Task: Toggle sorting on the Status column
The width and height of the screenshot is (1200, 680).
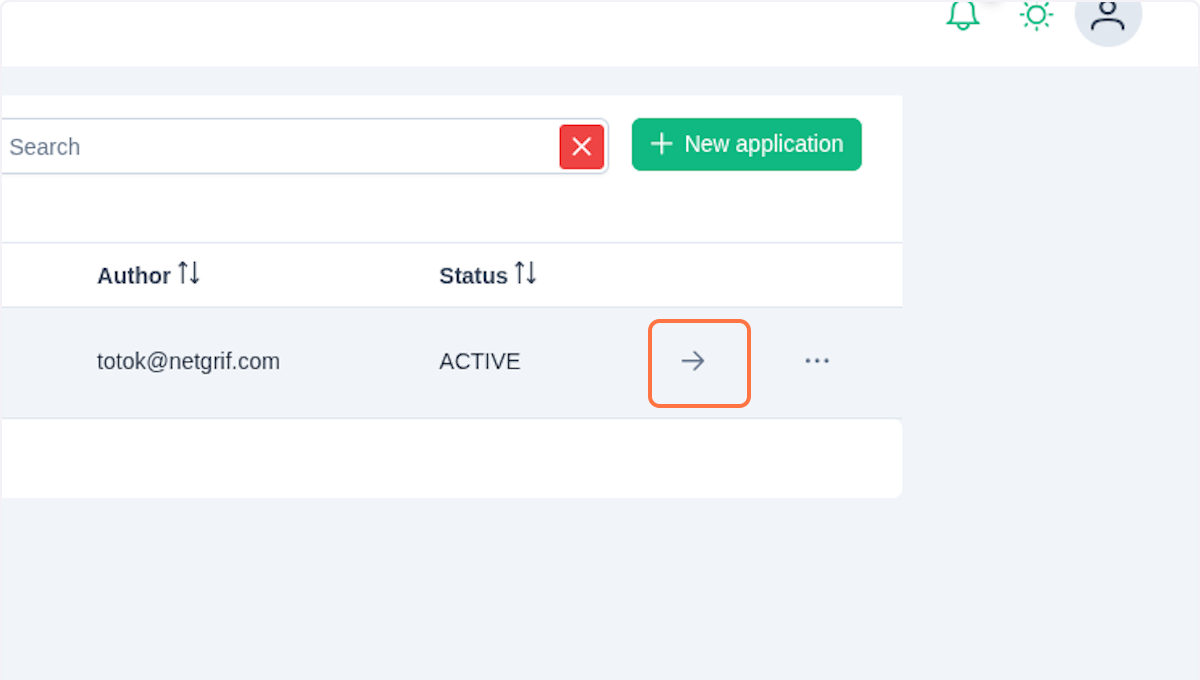Action: pos(527,273)
